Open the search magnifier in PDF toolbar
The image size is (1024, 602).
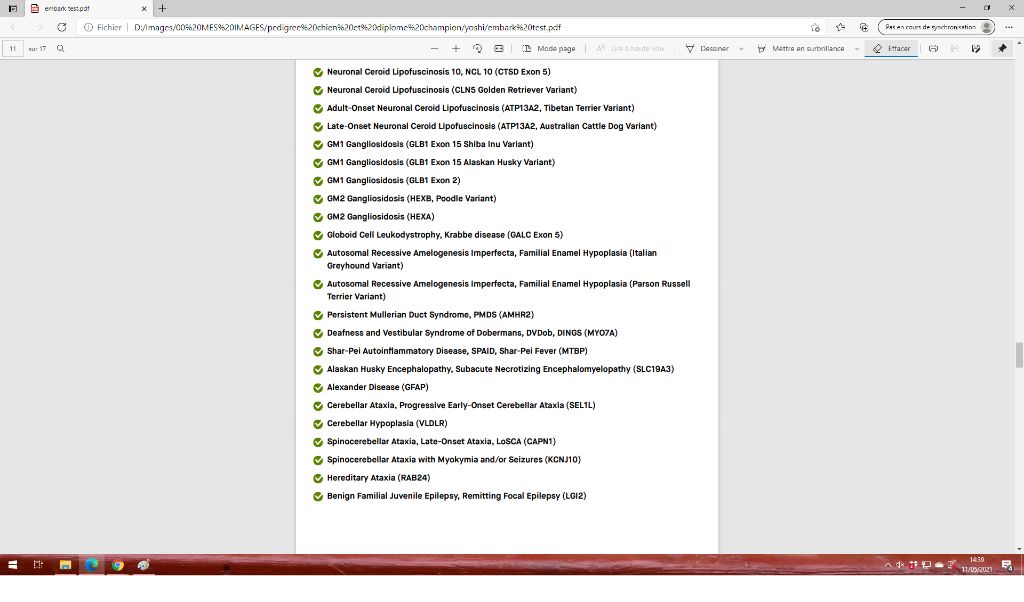(61, 48)
